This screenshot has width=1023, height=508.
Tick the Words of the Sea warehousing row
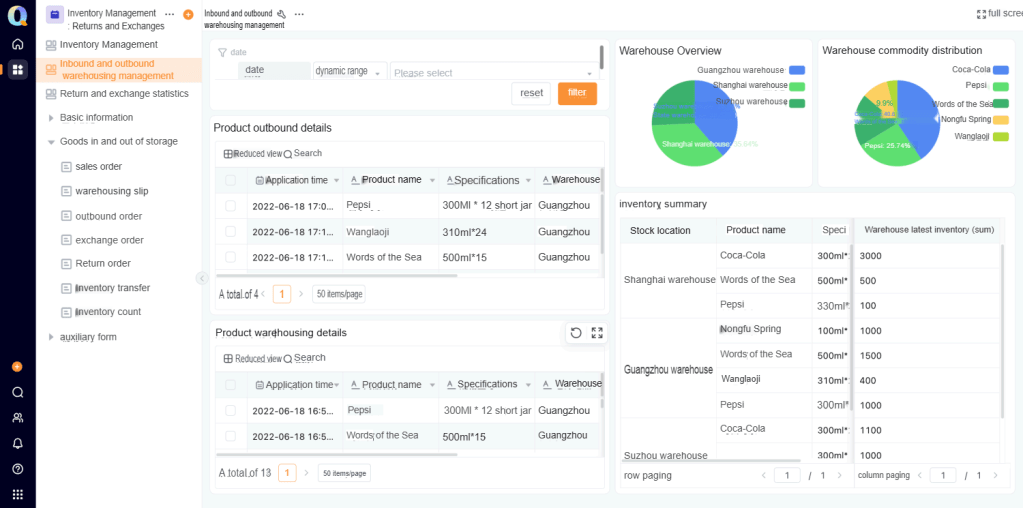click(x=231, y=436)
